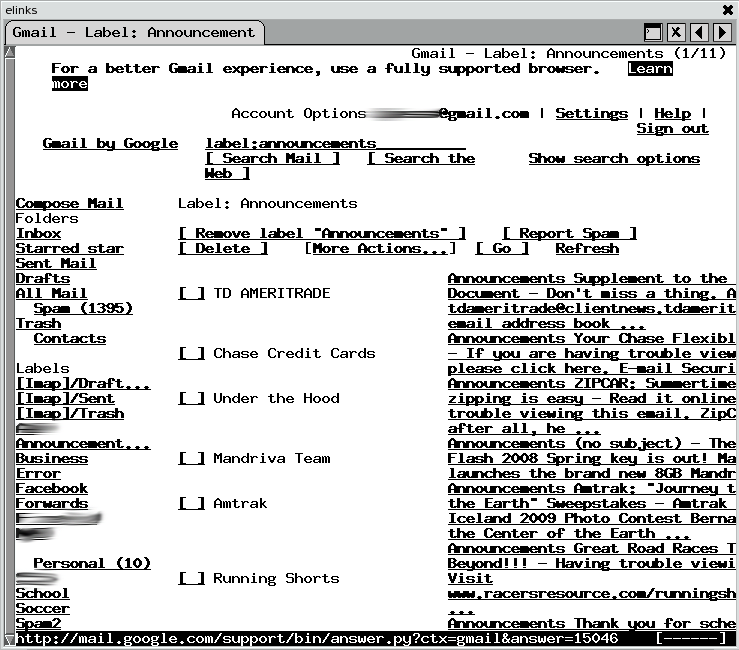The height and width of the screenshot is (650, 739).
Task: Focus the label:announcements search field
Action: 335,143
